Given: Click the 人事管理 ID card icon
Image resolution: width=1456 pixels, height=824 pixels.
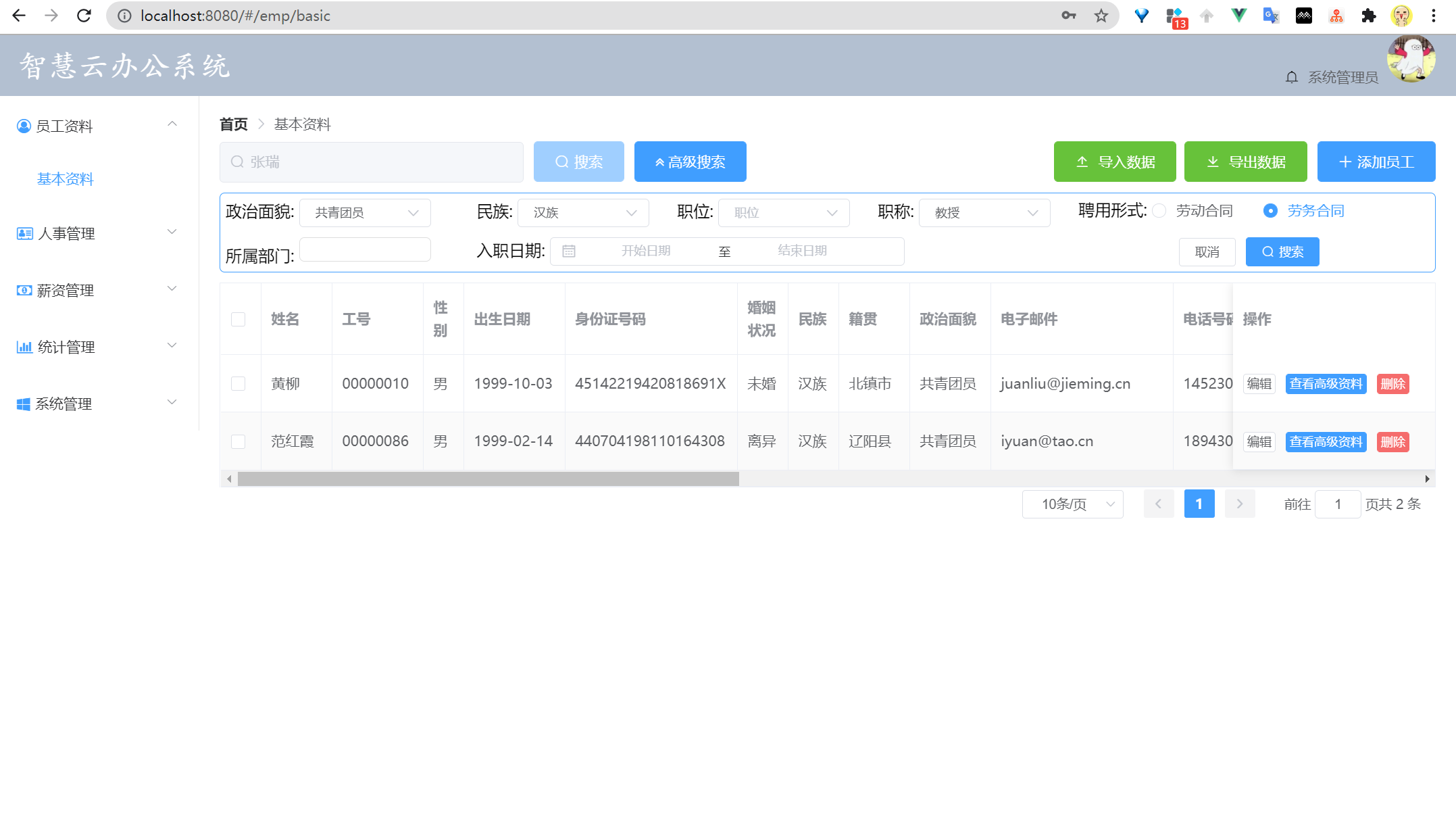Looking at the screenshot, I should point(24,234).
